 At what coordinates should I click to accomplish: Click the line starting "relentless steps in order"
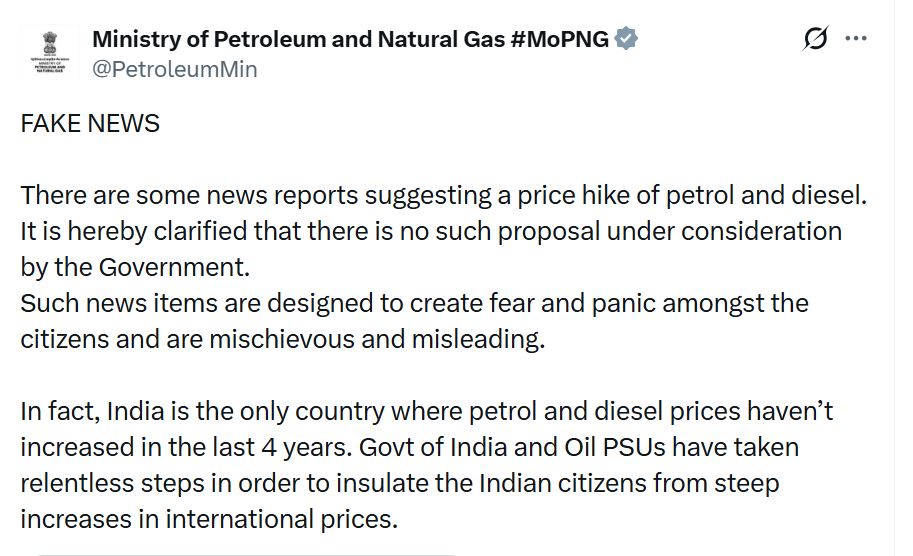pos(399,483)
